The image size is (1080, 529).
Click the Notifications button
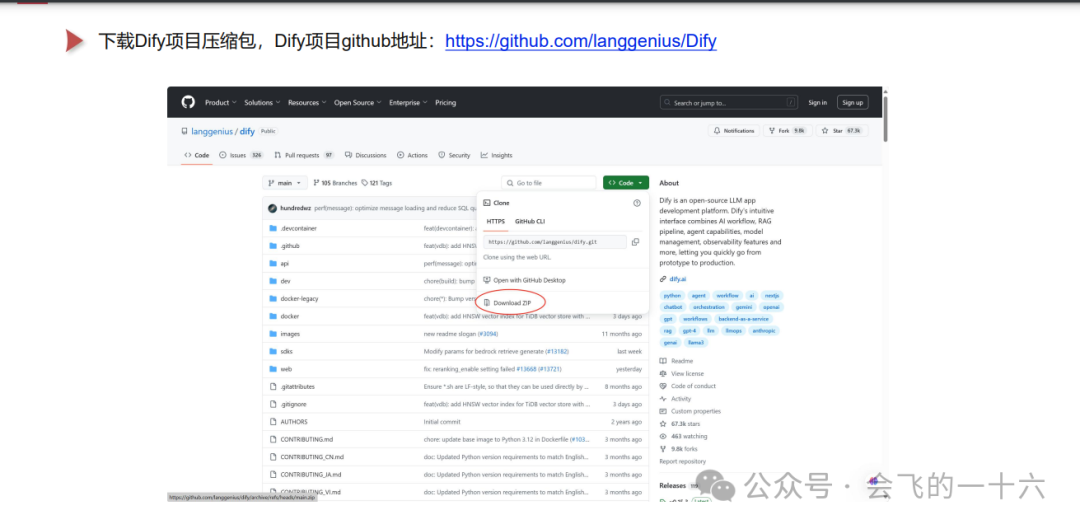(734, 130)
